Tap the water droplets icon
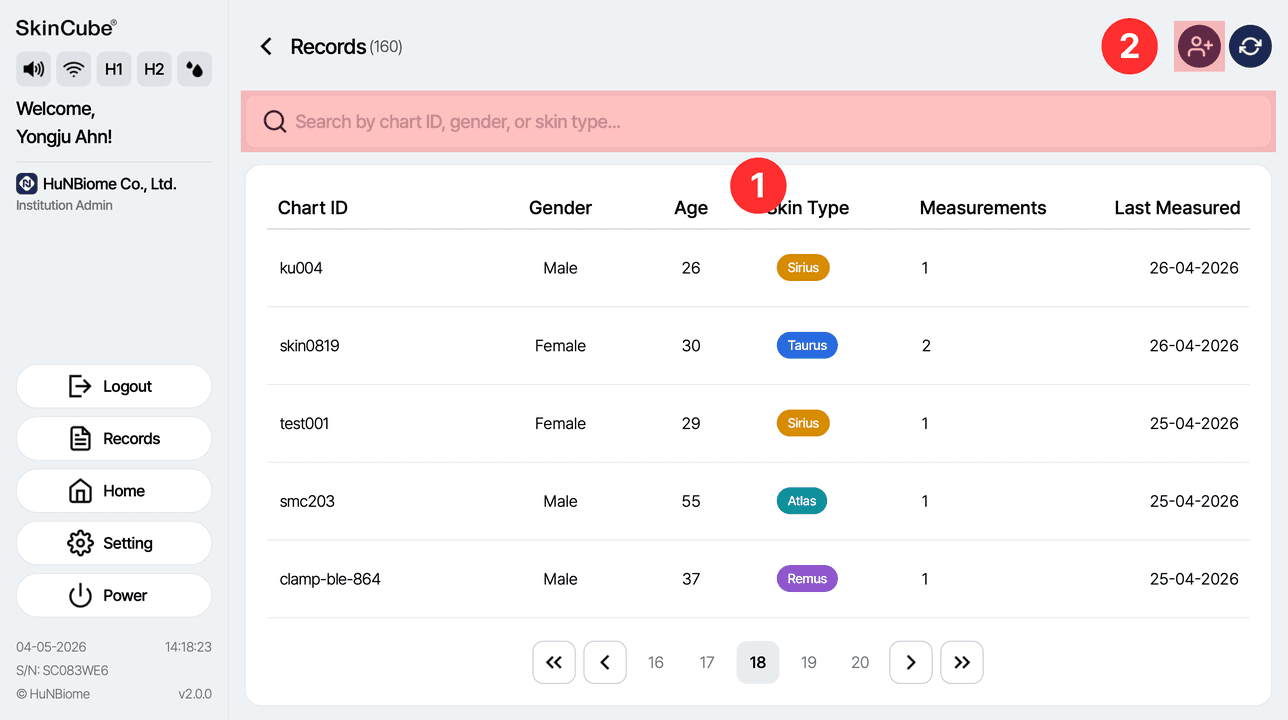Viewport: 1288px width, 720px height. (194, 69)
